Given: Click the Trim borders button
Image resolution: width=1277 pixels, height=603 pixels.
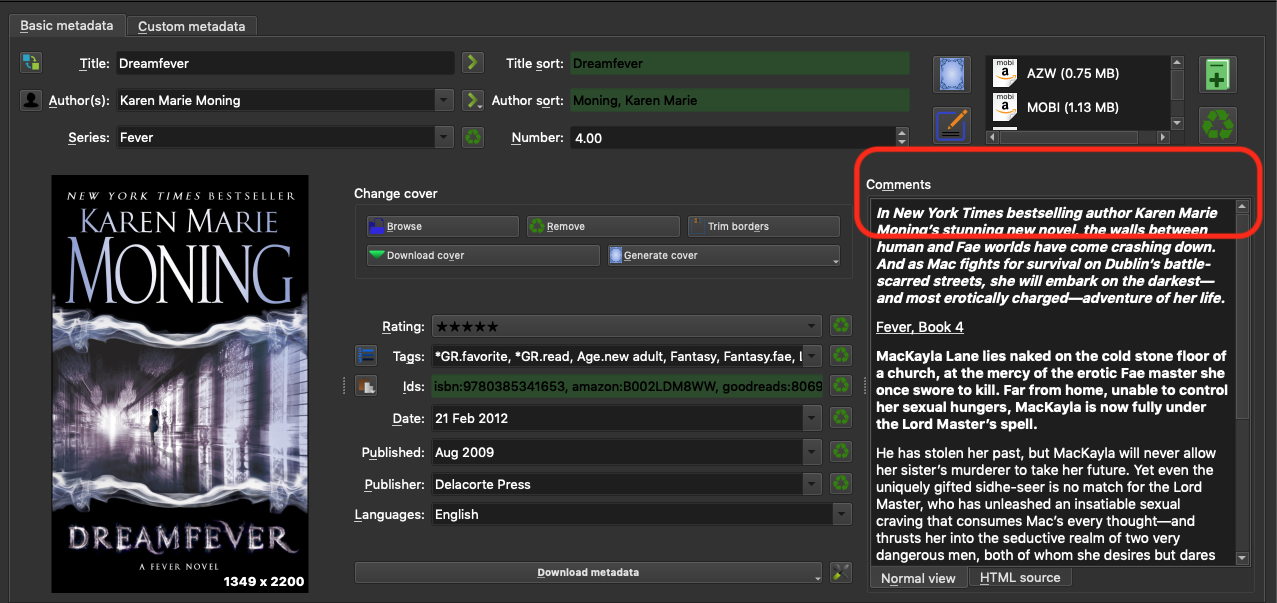Looking at the screenshot, I should pyautogui.click(x=764, y=227).
